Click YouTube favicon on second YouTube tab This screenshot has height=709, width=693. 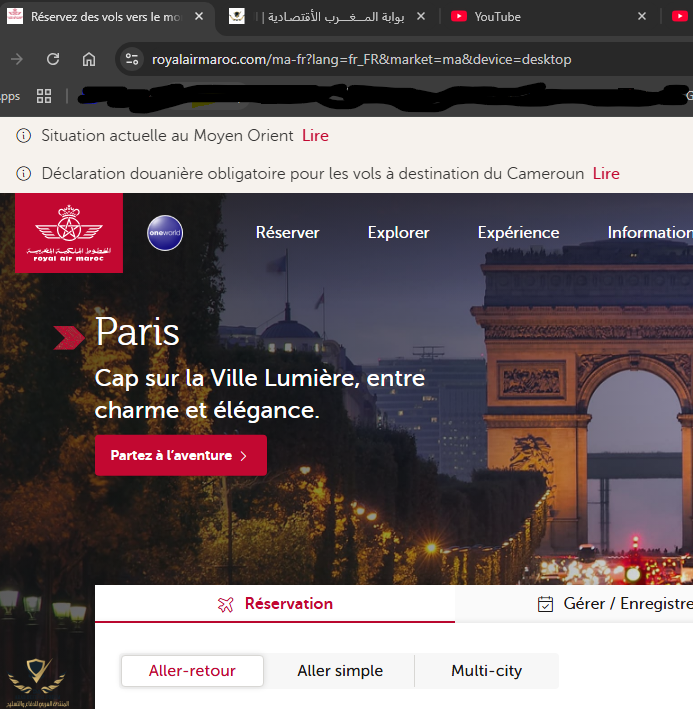(680, 17)
